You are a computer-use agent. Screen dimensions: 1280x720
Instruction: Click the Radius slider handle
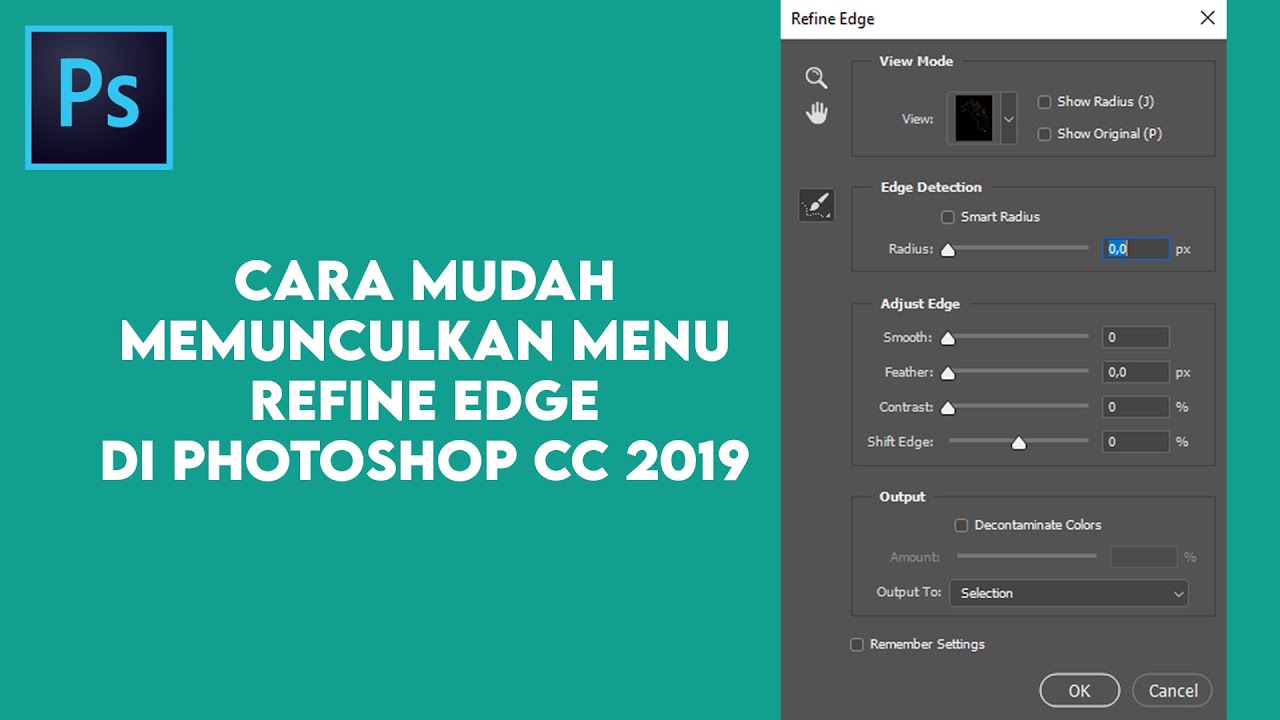(x=948, y=250)
